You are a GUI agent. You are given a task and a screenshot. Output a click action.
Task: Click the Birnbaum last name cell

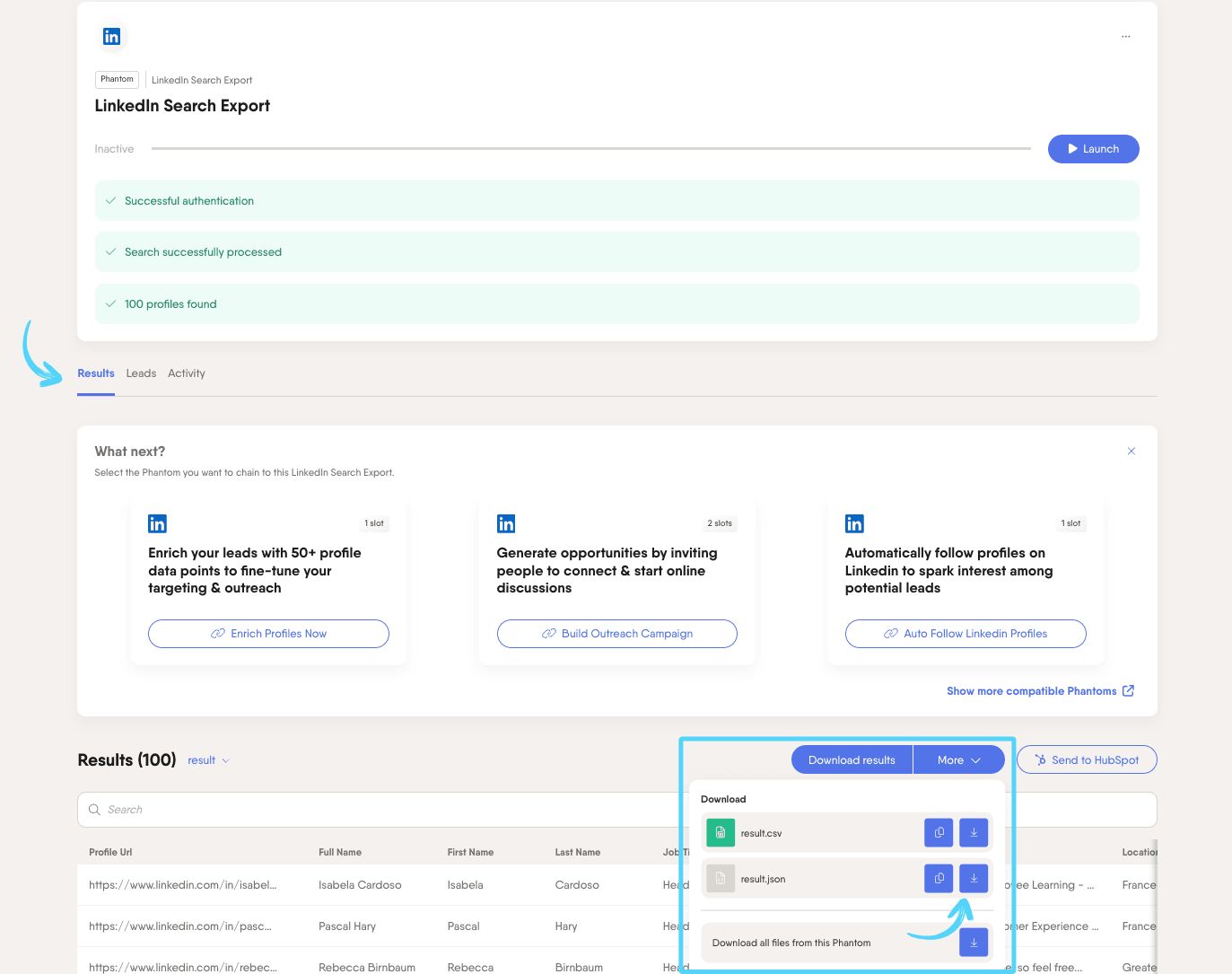pos(579,967)
